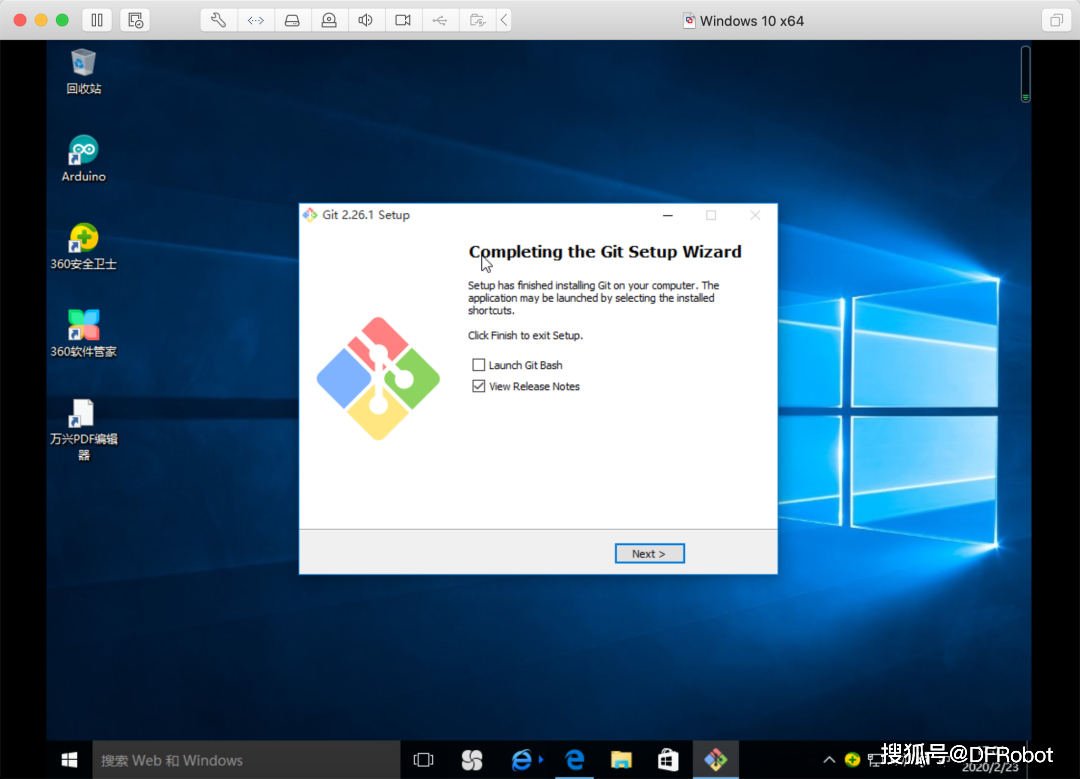
Task: Select the 360软件管家 desktop shortcut
Action: click(x=83, y=333)
